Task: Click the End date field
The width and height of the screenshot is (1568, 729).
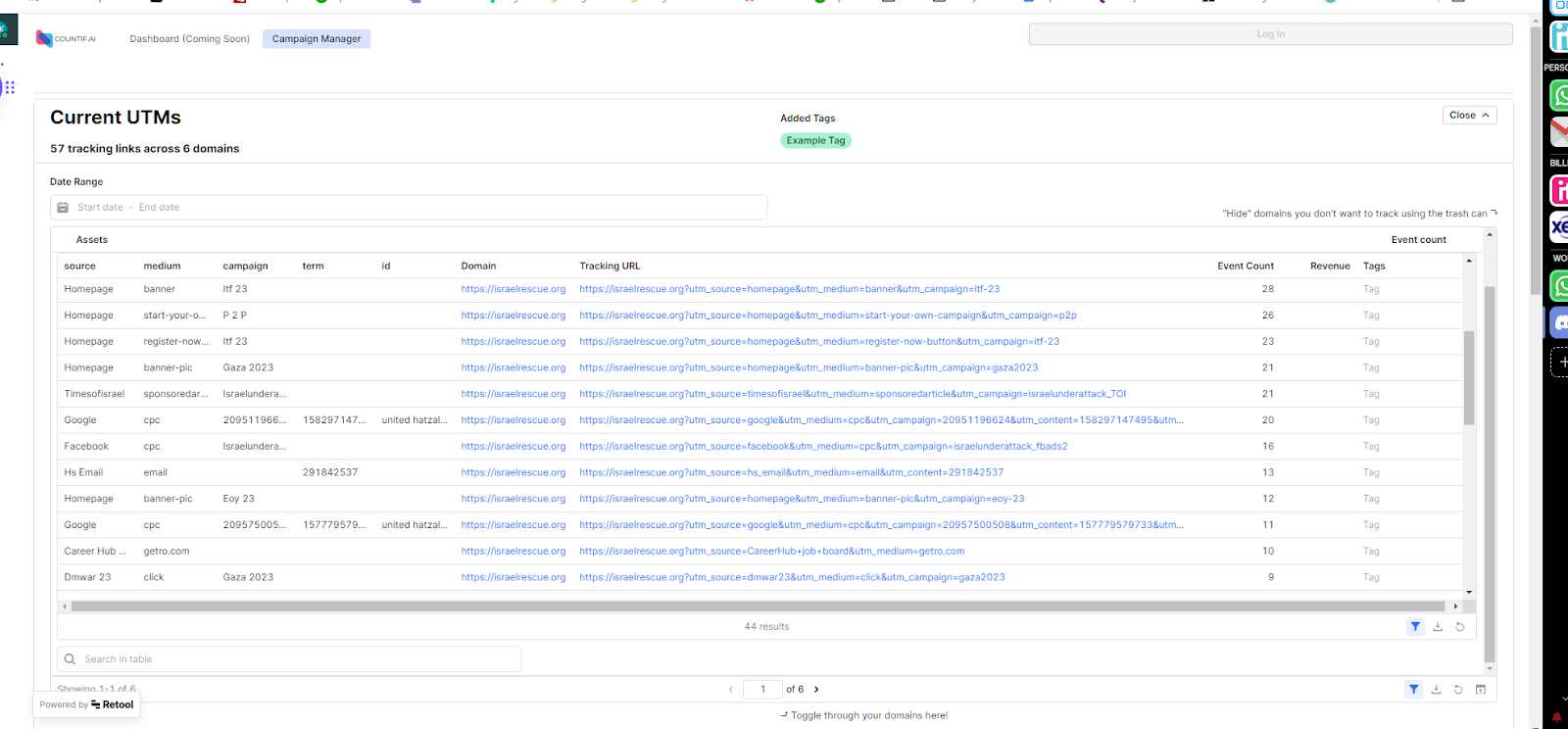Action: pos(159,208)
